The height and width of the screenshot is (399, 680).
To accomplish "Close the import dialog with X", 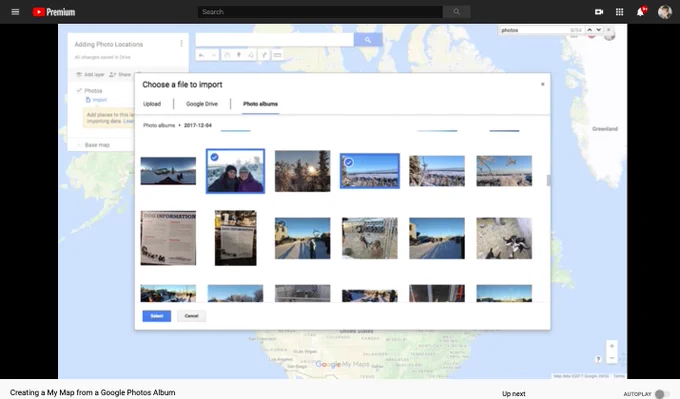I will click(x=543, y=84).
